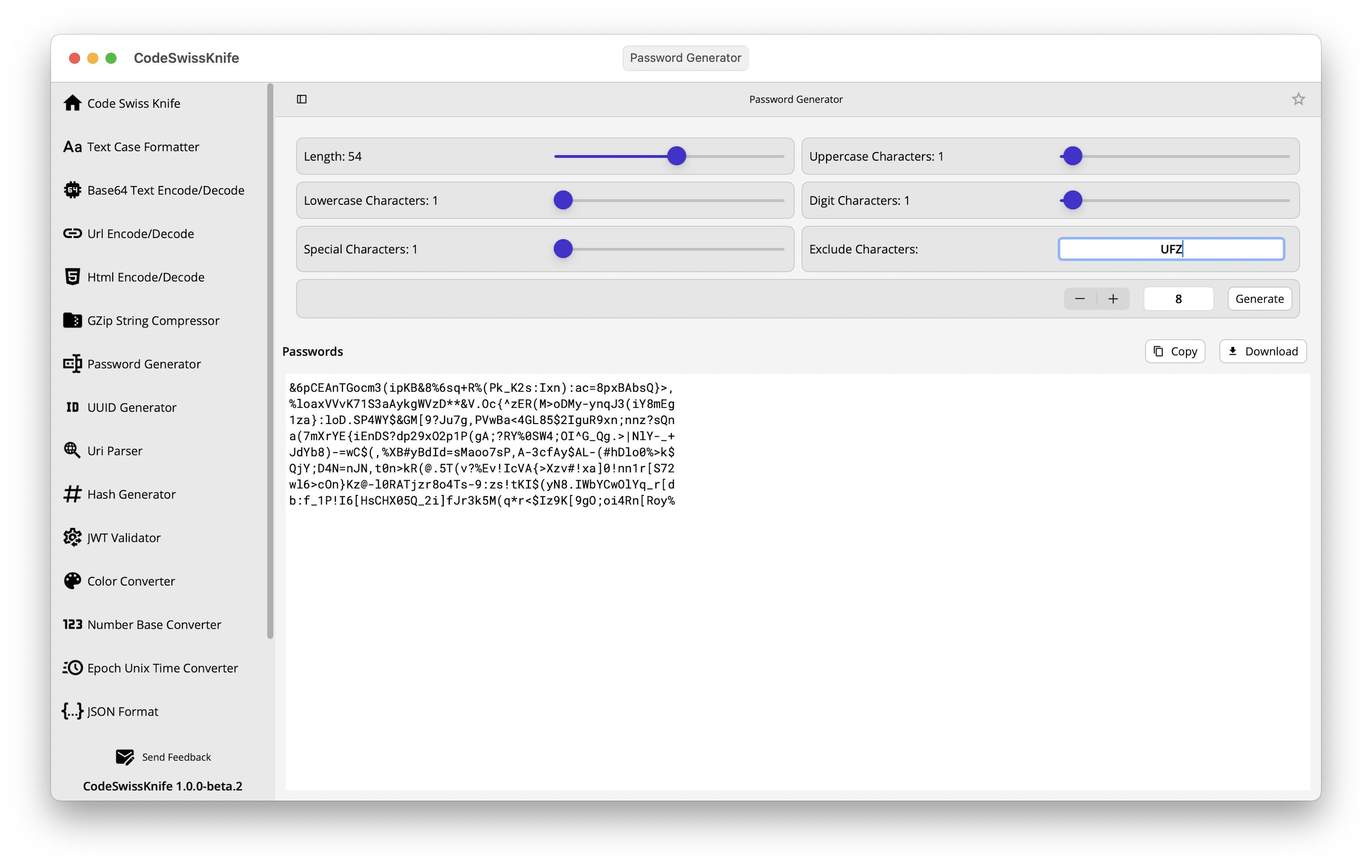The width and height of the screenshot is (1372, 868).
Task: Click the Base64 chip icon
Action: pyautogui.click(x=72, y=190)
